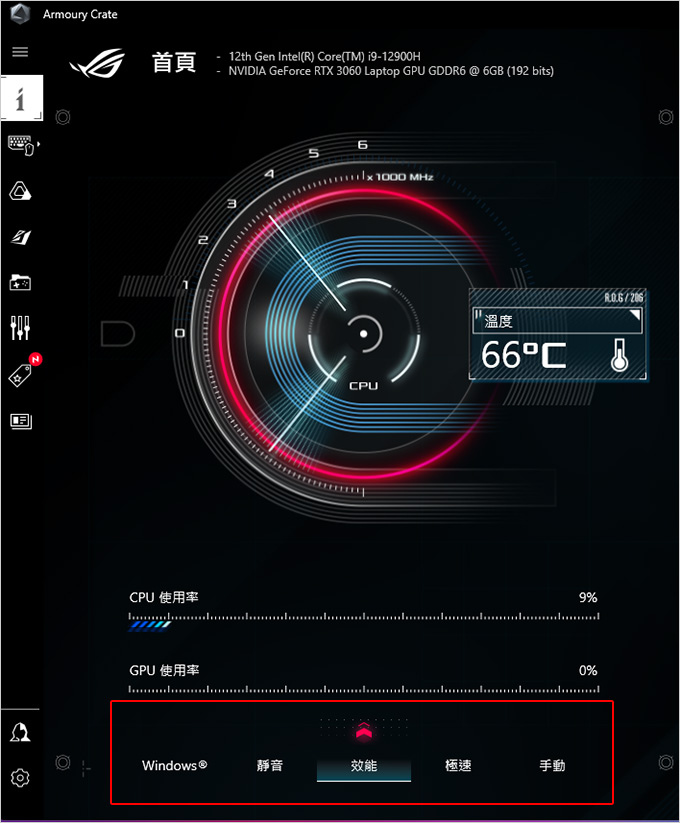Open the GameVisual slash icon
The height and width of the screenshot is (823, 680).
coord(20,237)
